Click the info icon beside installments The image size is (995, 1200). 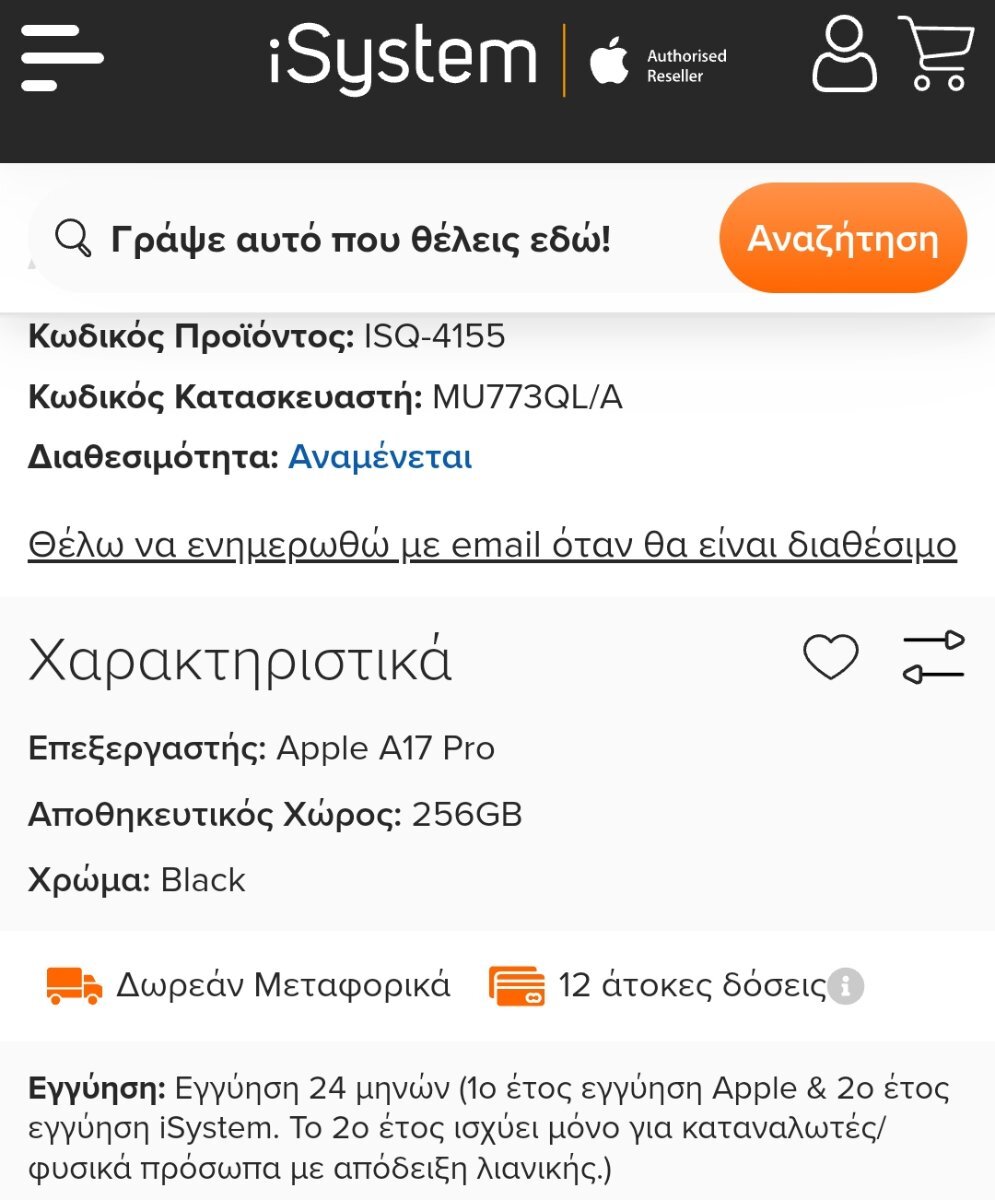pyautogui.click(x=846, y=986)
